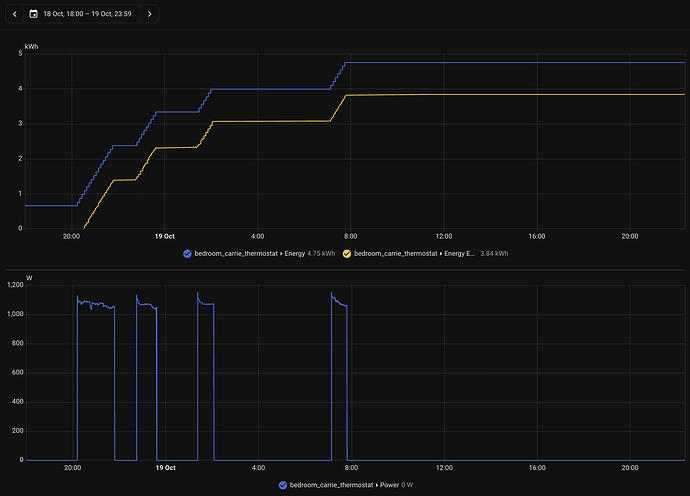Go to the previous date range
Image resolution: width=690 pixels, height=496 pixels.
click(x=15, y=14)
